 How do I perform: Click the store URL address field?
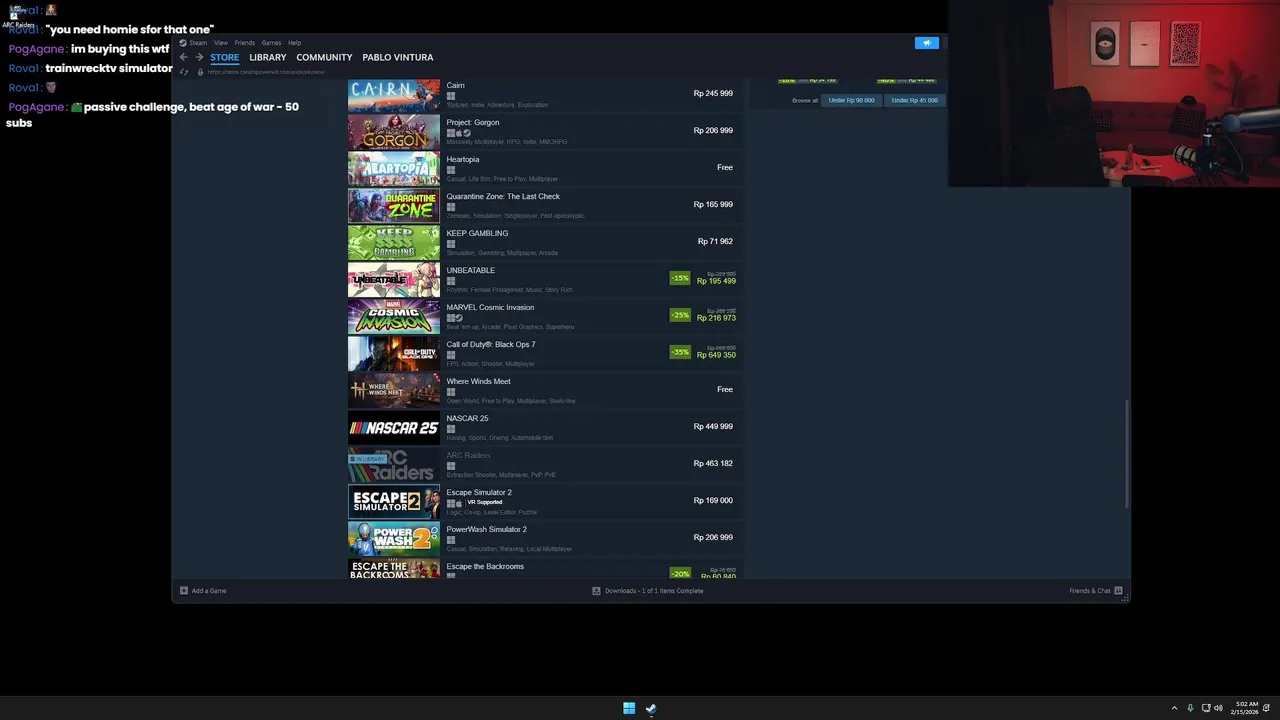pyautogui.click(x=265, y=72)
